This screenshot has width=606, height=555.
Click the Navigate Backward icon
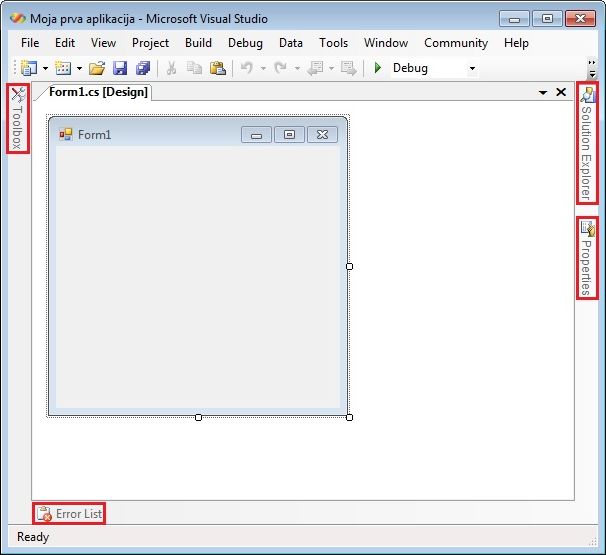click(x=315, y=68)
